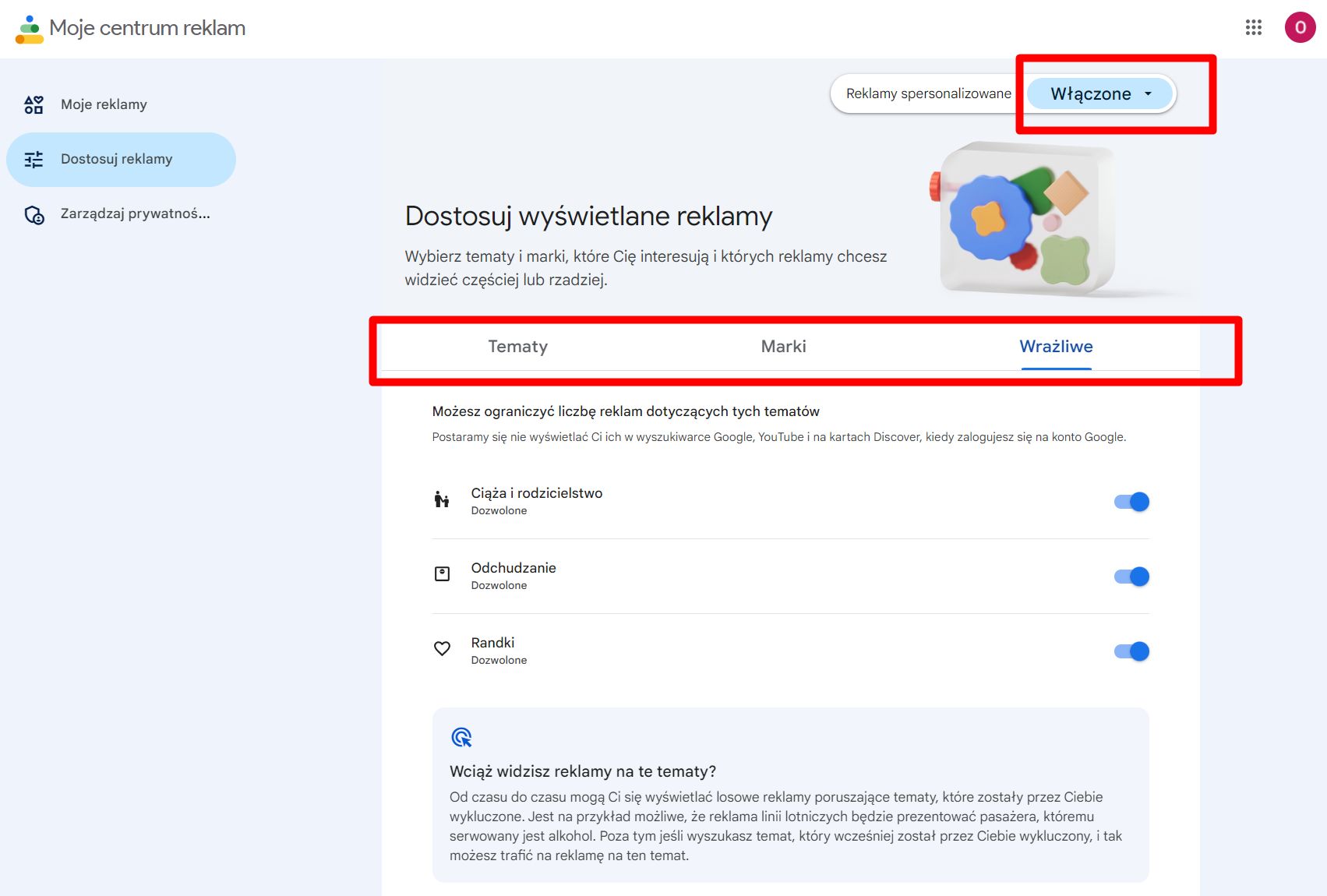1327x896 pixels.
Task: Open the Włączone personalized ads dropdown
Action: pyautogui.click(x=1099, y=94)
